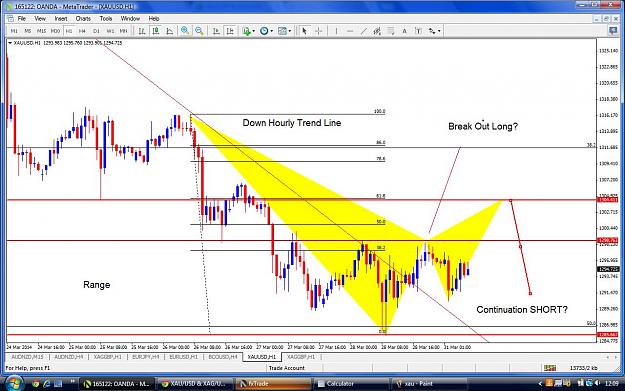
Task: Select the Equidistant Channel tool
Action: 377,31
